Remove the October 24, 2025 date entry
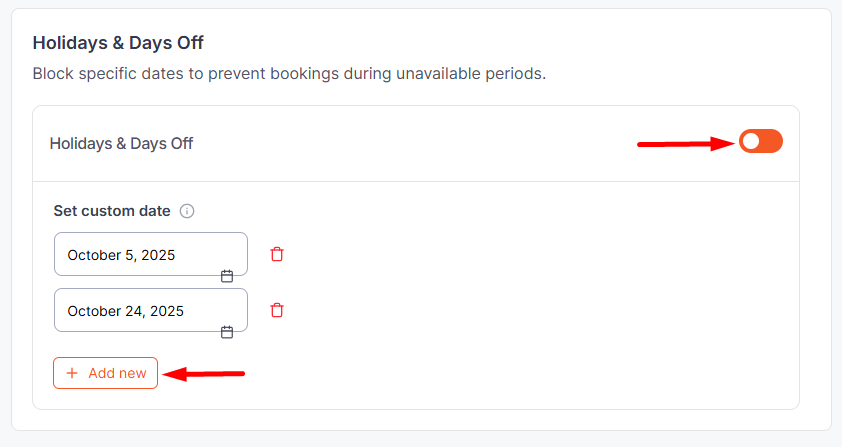 pos(277,311)
